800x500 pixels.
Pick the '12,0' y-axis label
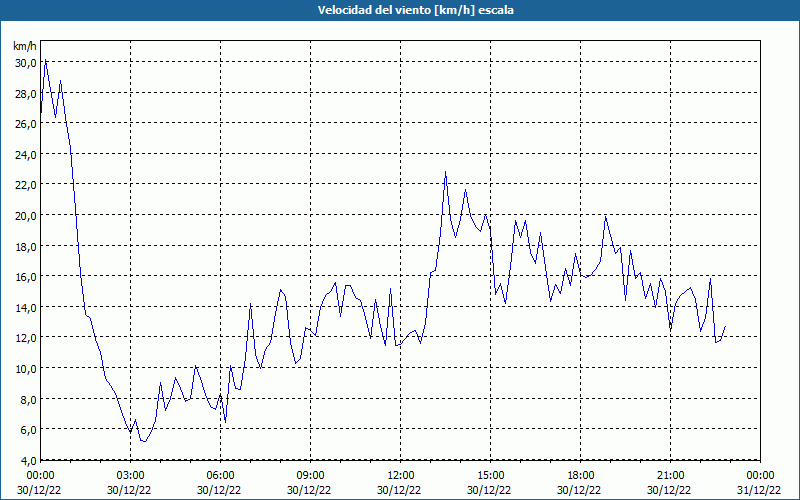click(26, 338)
